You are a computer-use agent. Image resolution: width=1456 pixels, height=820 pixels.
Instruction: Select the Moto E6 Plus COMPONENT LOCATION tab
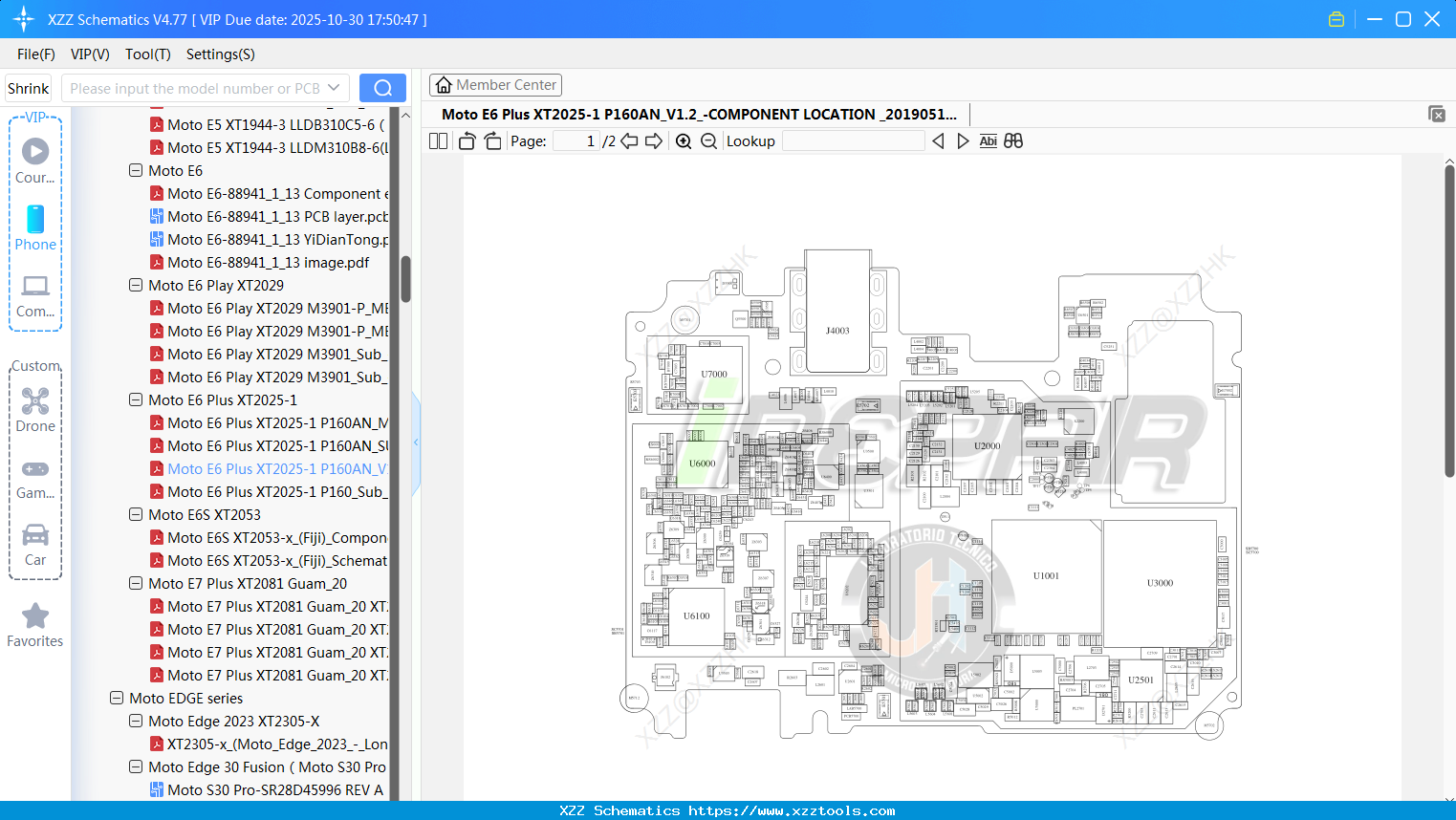pyautogui.click(x=699, y=115)
